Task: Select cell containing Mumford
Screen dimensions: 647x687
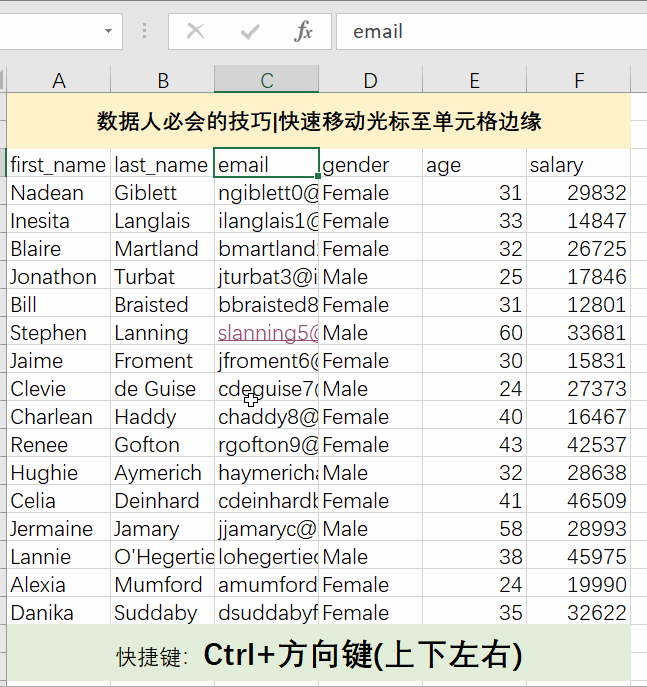Action: click(163, 584)
